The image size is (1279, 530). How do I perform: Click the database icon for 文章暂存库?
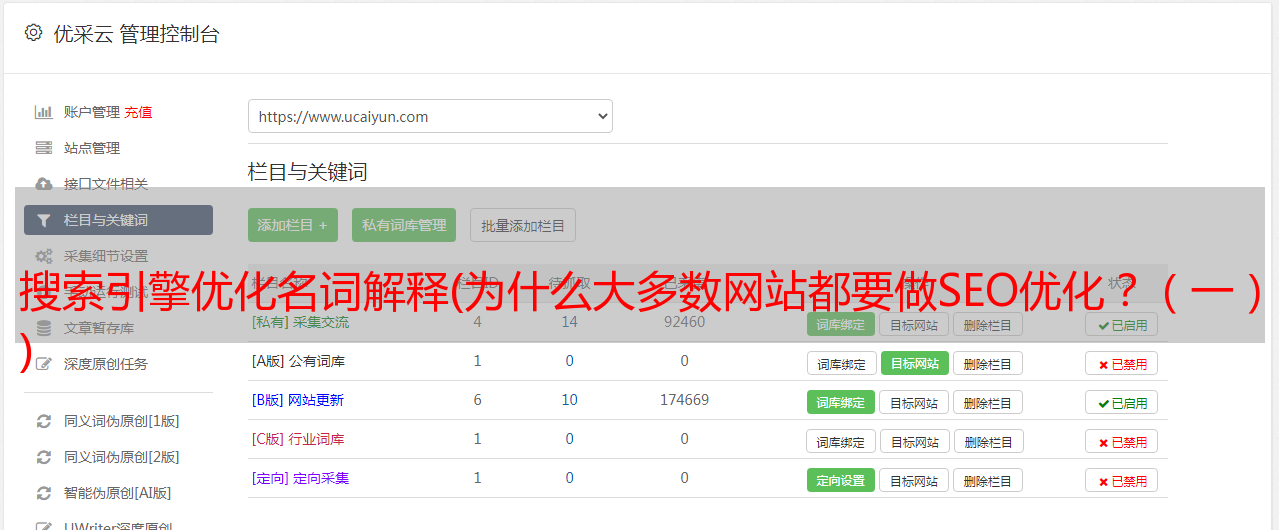(43, 328)
